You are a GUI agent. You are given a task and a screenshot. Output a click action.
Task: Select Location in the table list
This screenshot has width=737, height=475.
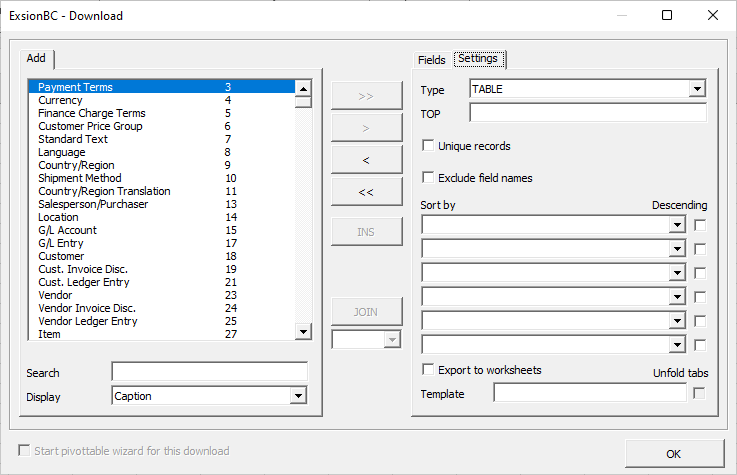coord(161,217)
